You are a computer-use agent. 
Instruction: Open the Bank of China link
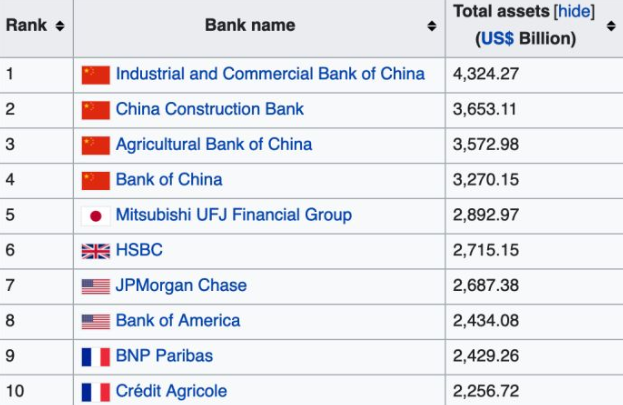169,180
